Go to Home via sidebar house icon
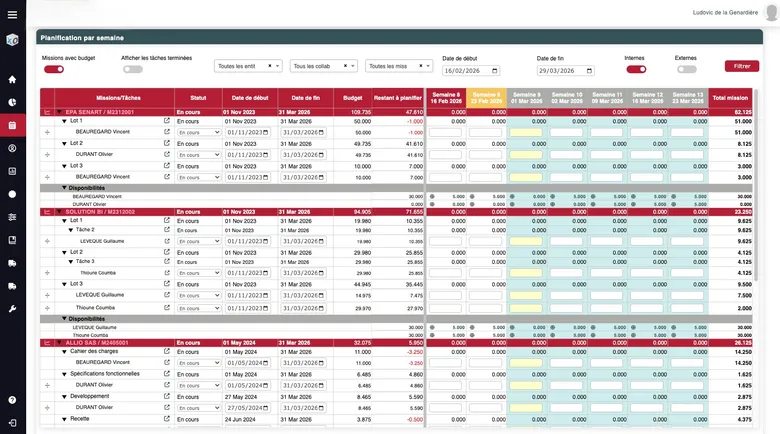This screenshot has height=434, width=780. (12, 79)
